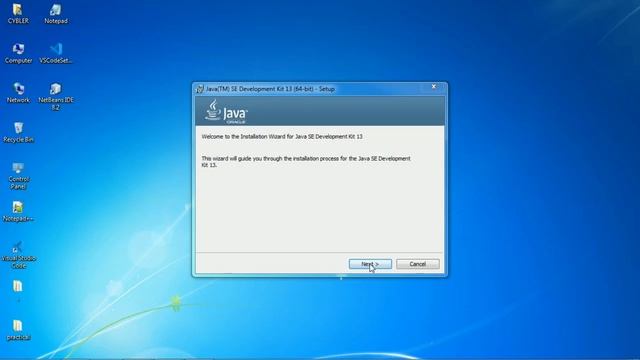Cancel the Java SE Development Kit setup
Viewport: 640px width, 360px height.
tap(418, 264)
